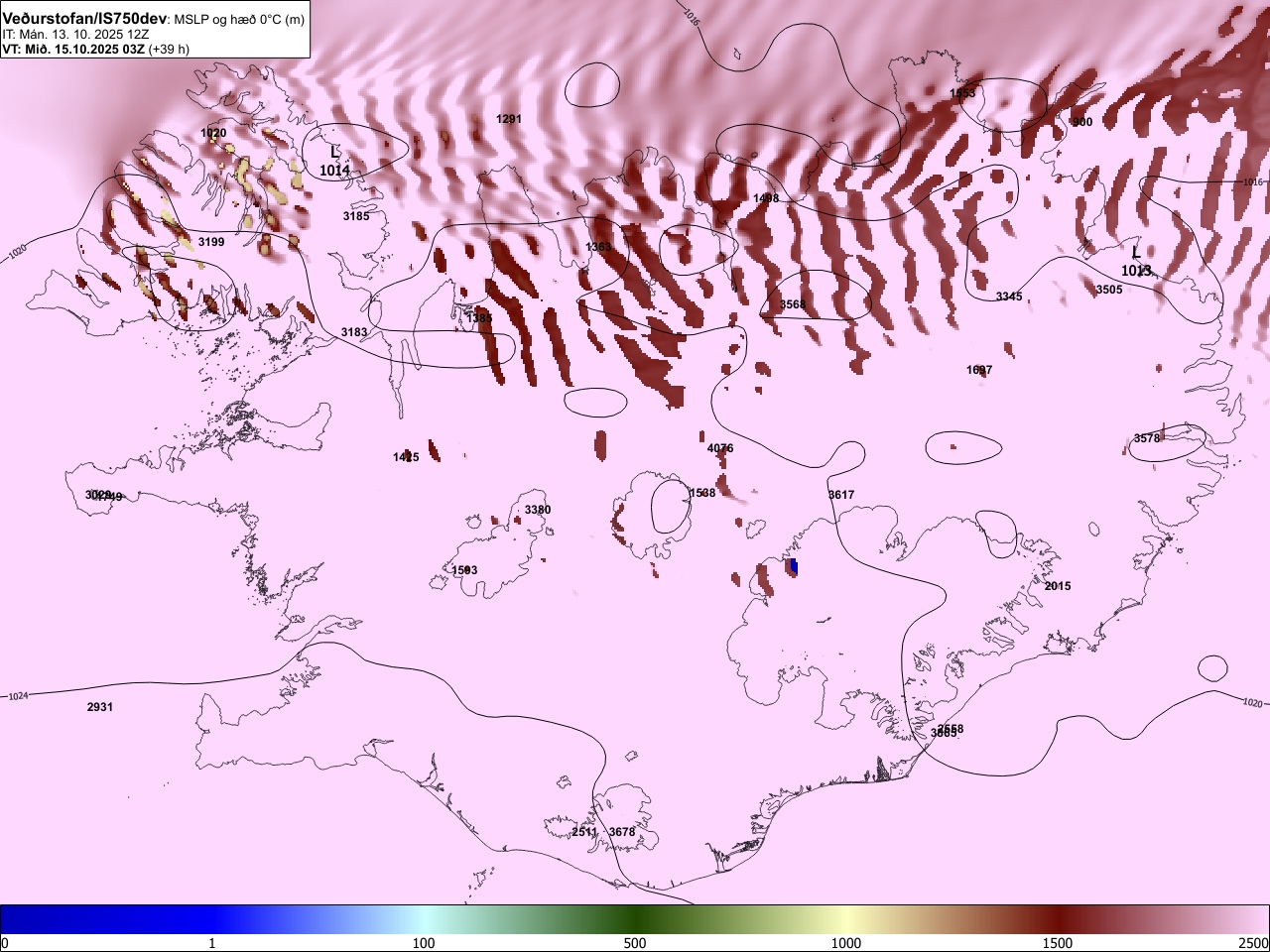Click the color scale tick label '0'

[x=5, y=943]
